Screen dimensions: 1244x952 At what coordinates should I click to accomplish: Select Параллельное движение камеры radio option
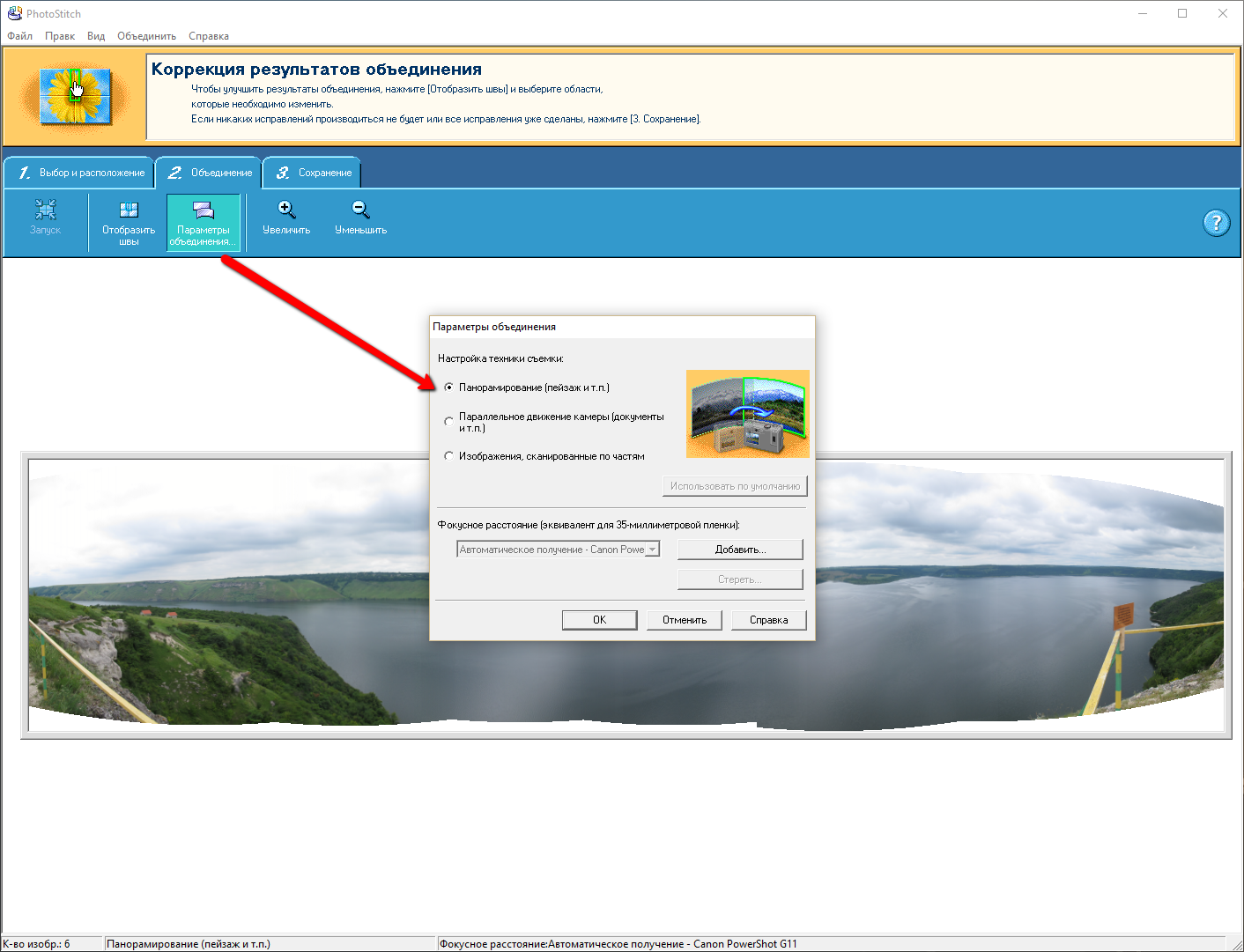pos(449,422)
